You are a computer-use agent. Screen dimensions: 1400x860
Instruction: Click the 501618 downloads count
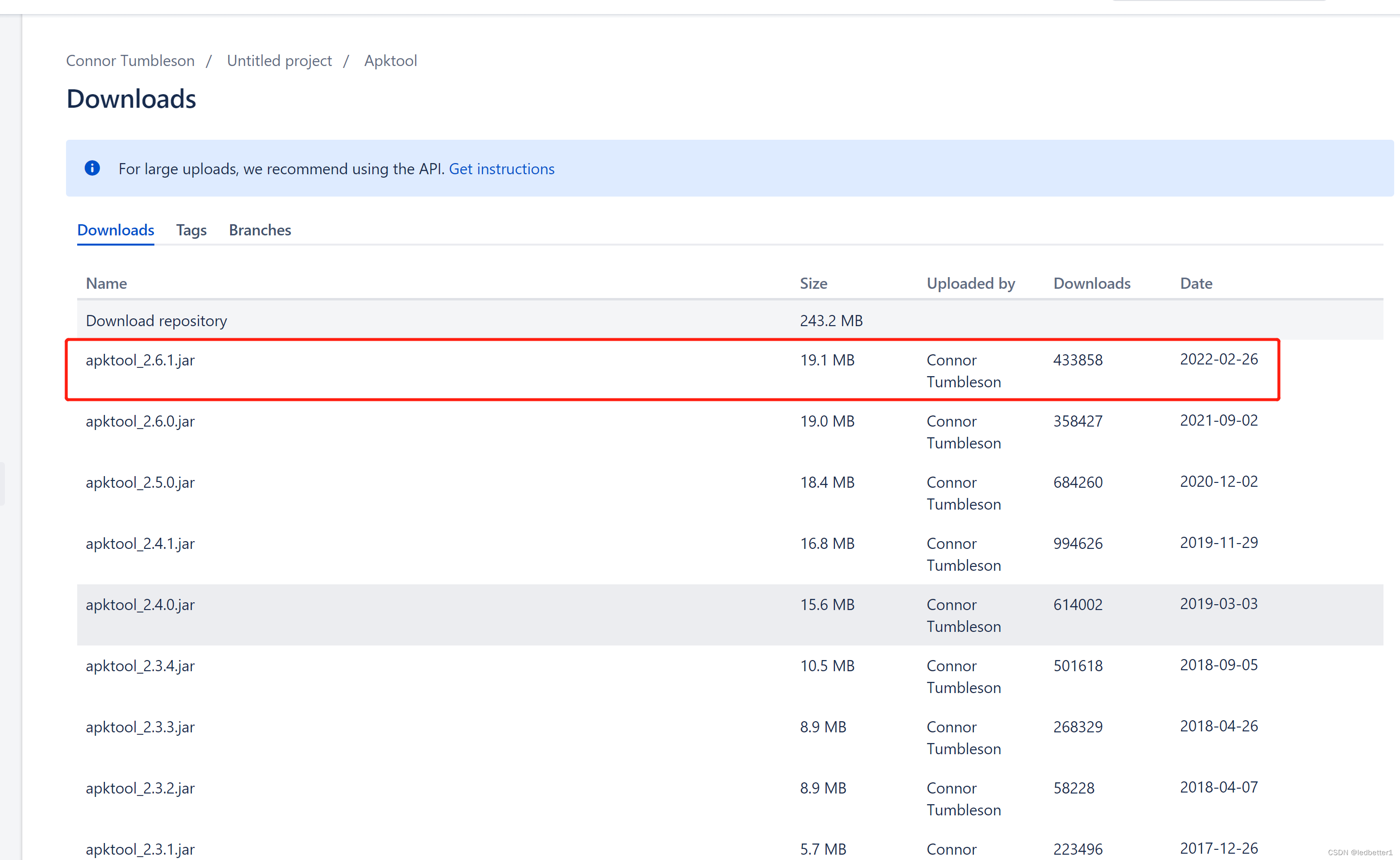1078,666
